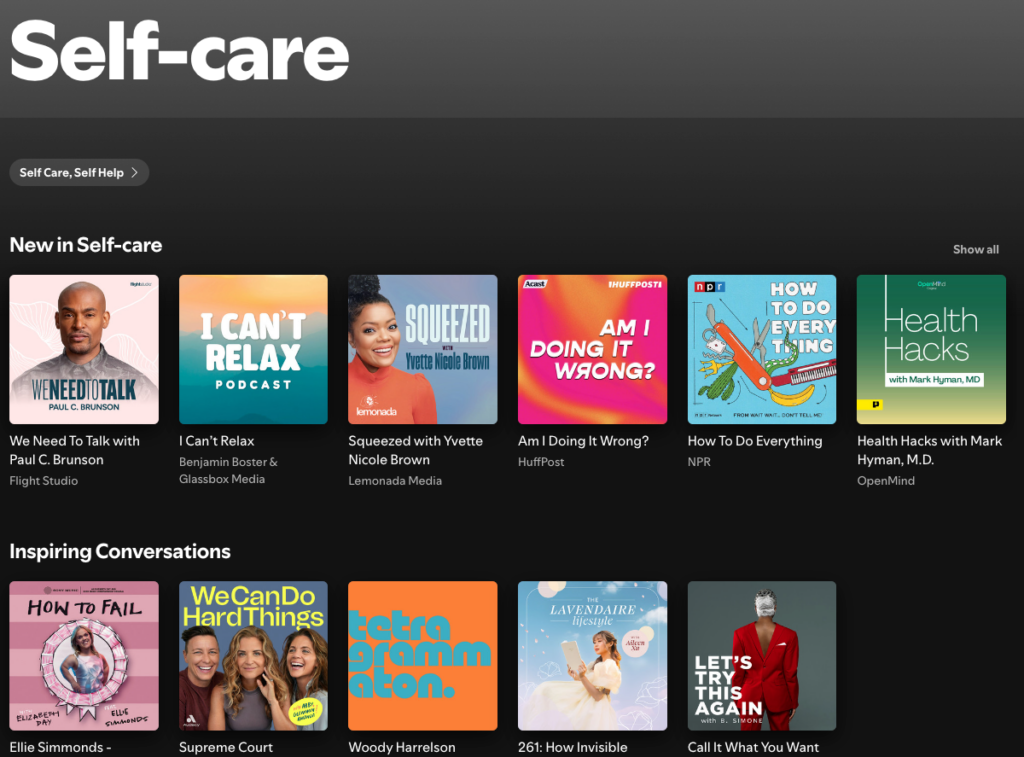The height and width of the screenshot is (757, 1024).
Task: Click the Inspiring Conversations section heading
Action: pyautogui.click(x=120, y=551)
